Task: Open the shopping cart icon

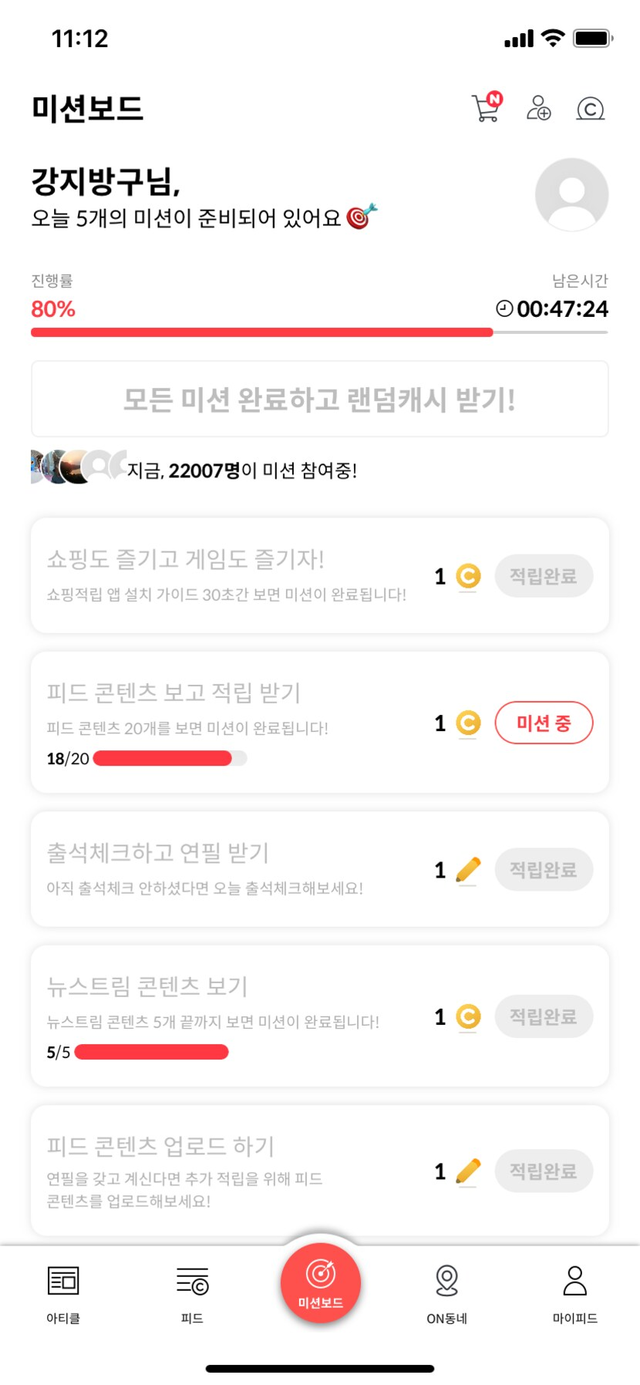Action: (x=486, y=107)
